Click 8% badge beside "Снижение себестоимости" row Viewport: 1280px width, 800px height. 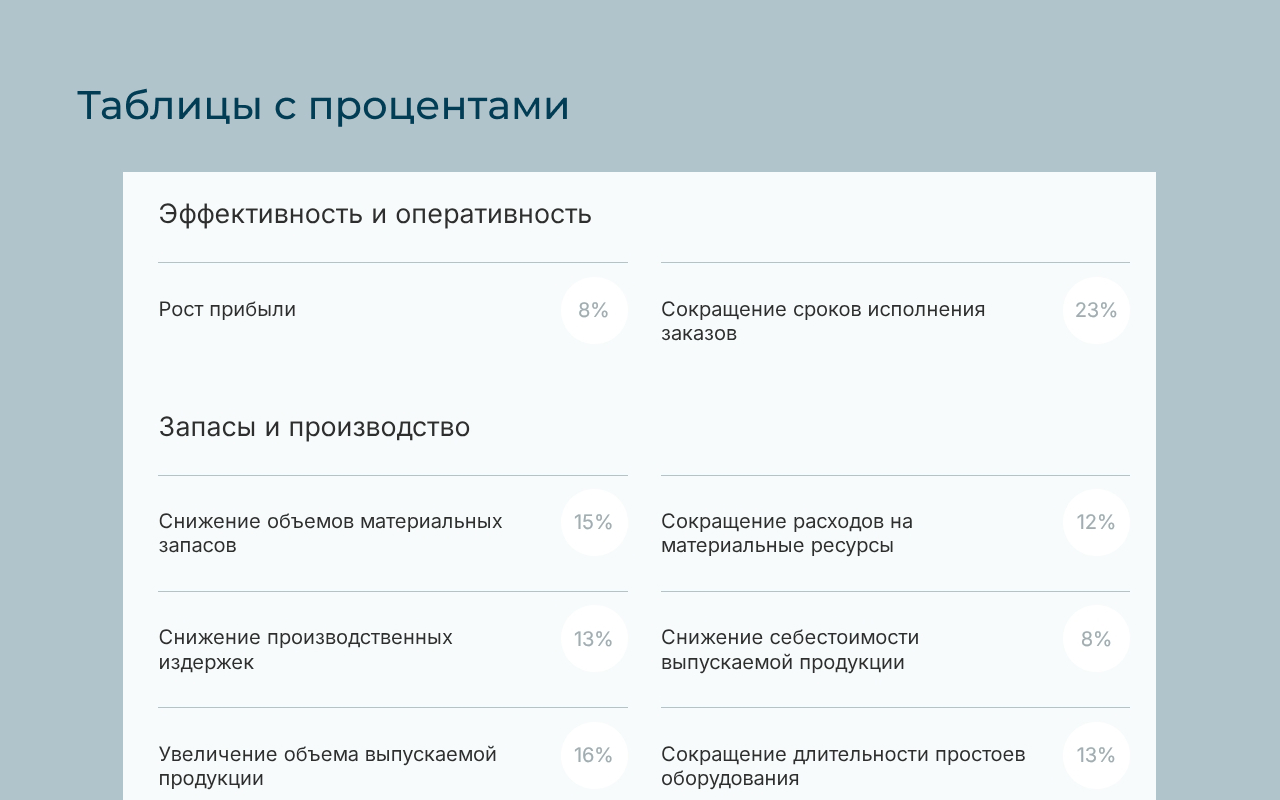click(x=1096, y=639)
